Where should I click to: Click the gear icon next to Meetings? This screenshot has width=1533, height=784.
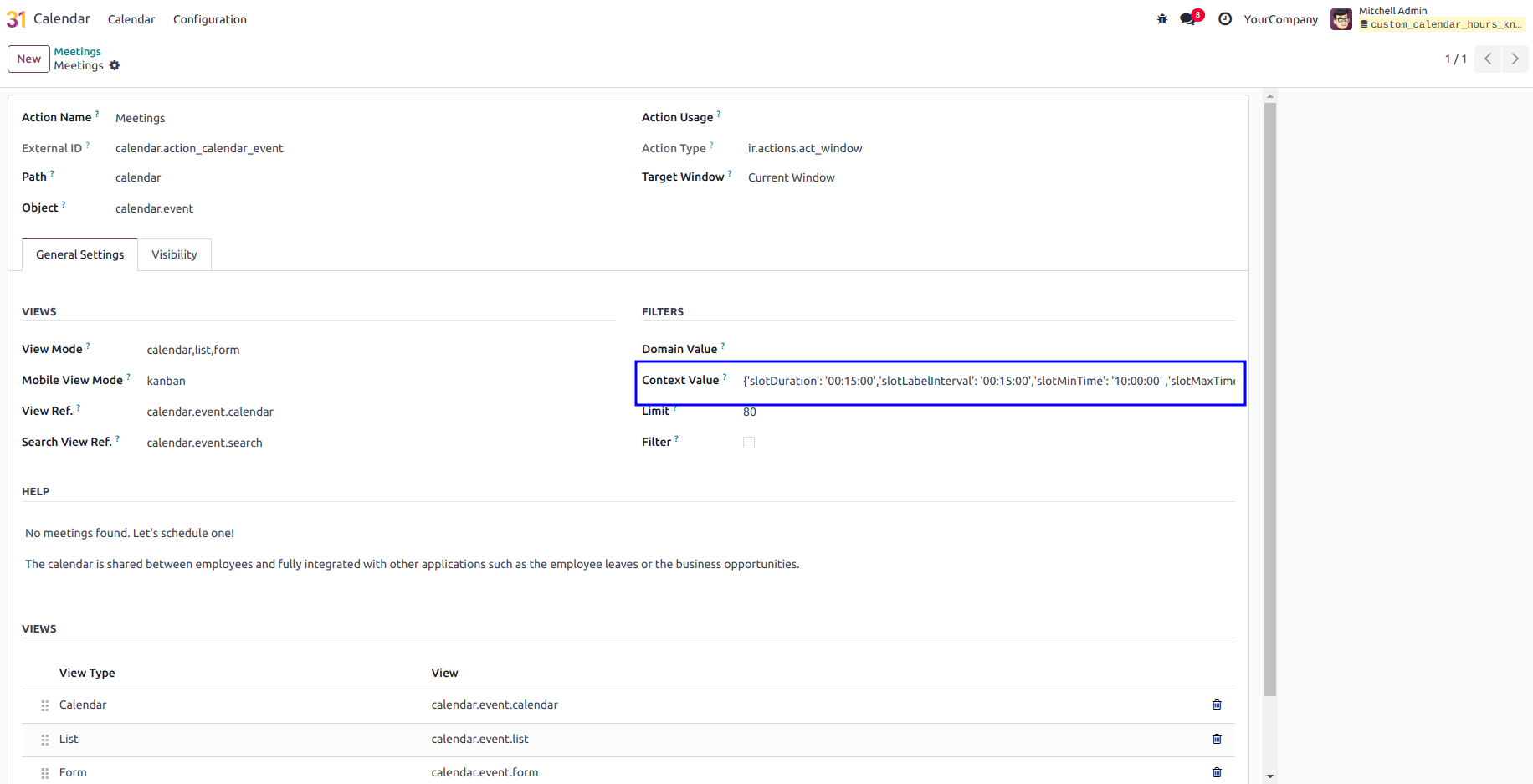pyautogui.click(x=115, y=65)
